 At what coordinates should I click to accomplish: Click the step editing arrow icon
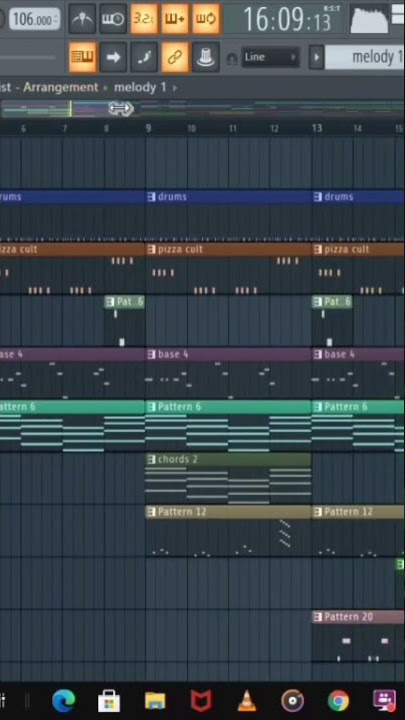[113, 57]
